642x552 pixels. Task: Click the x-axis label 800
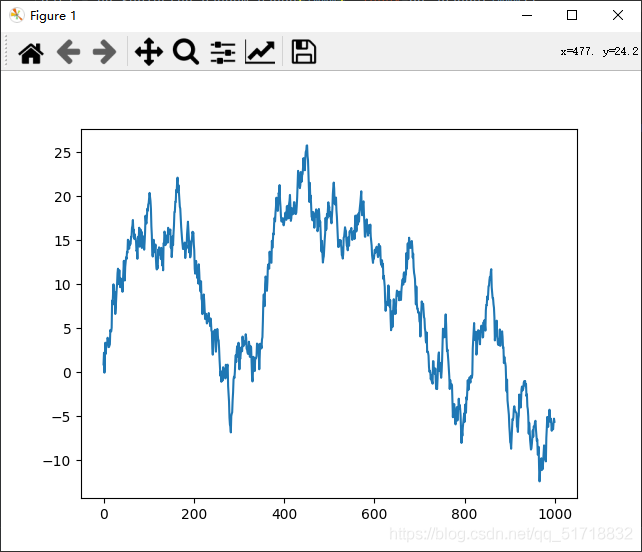click(x=464, y=514)
